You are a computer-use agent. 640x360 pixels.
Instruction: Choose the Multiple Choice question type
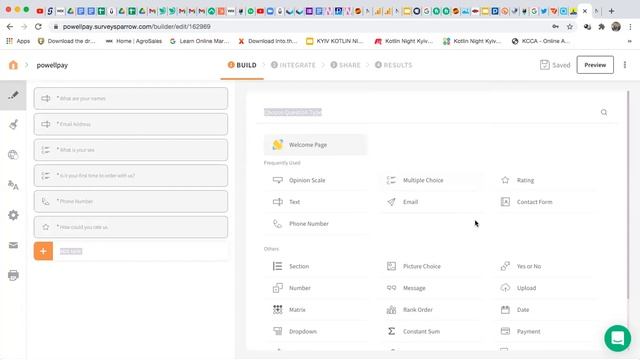(x=431, y=180)
